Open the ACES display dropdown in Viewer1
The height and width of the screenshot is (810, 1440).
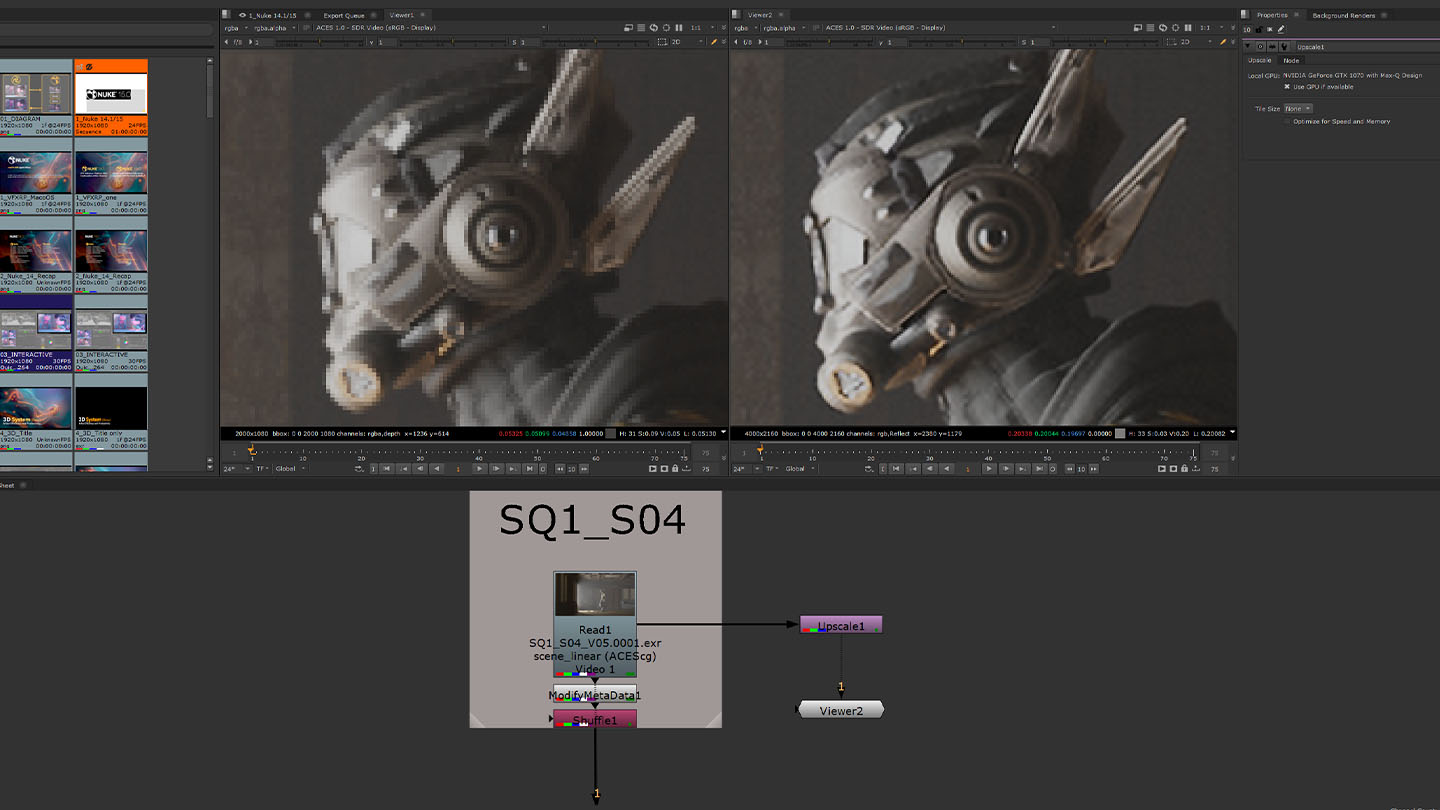pyautogui.click(x=430, y=28)
